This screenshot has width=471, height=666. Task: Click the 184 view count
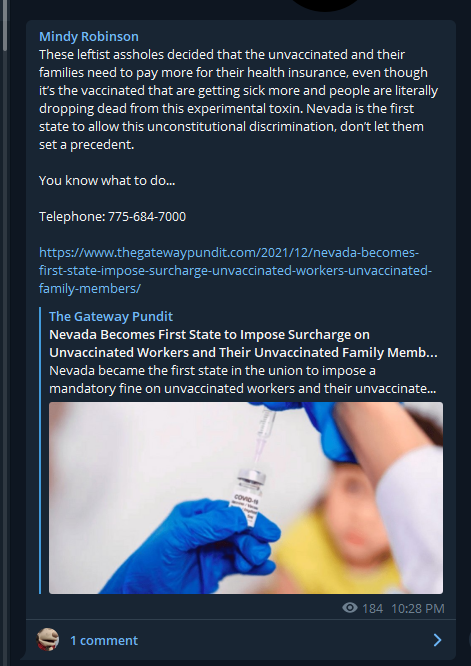point(372,609)
